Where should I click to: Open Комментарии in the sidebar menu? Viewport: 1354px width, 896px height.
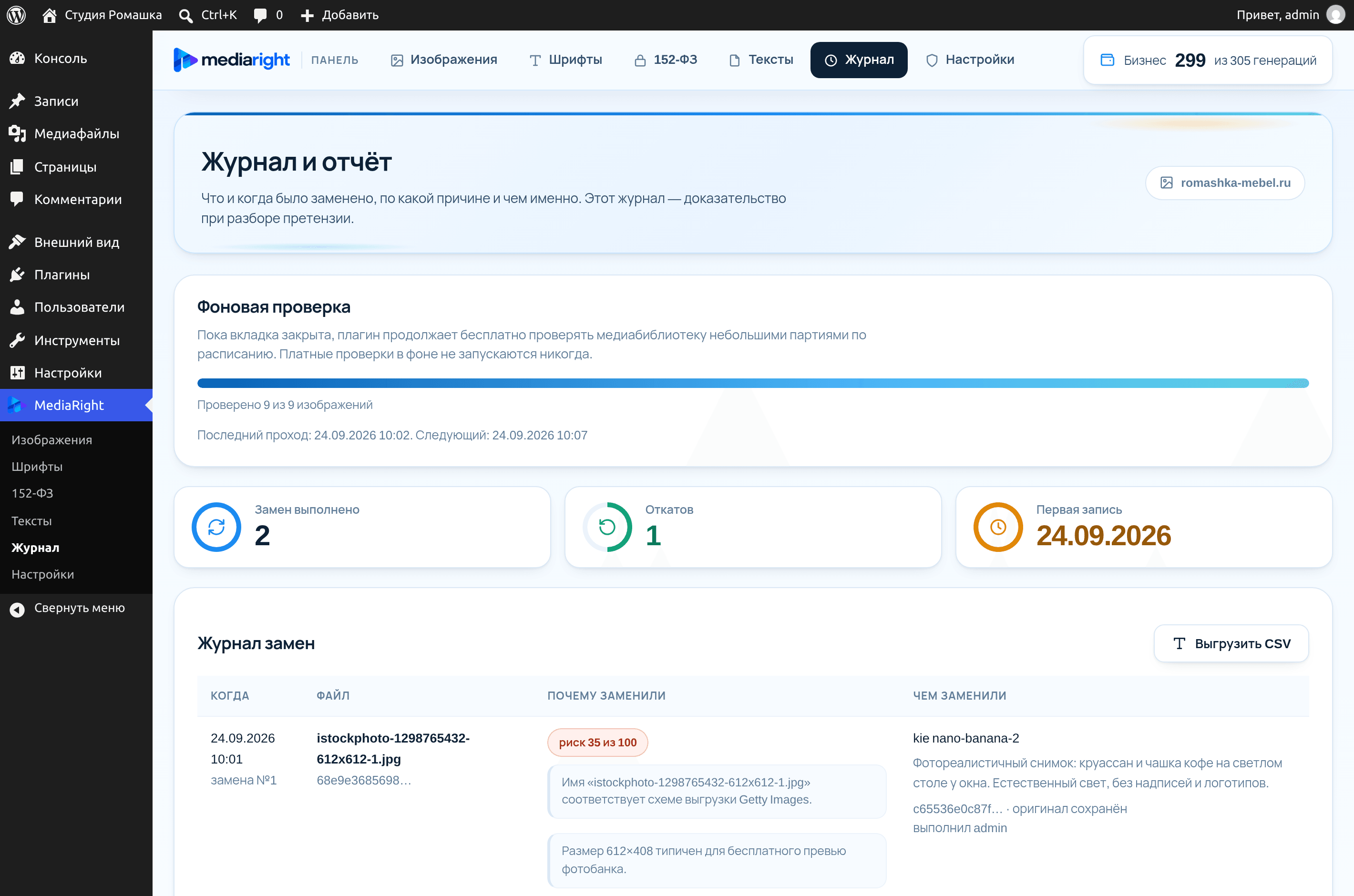point(76,199)
